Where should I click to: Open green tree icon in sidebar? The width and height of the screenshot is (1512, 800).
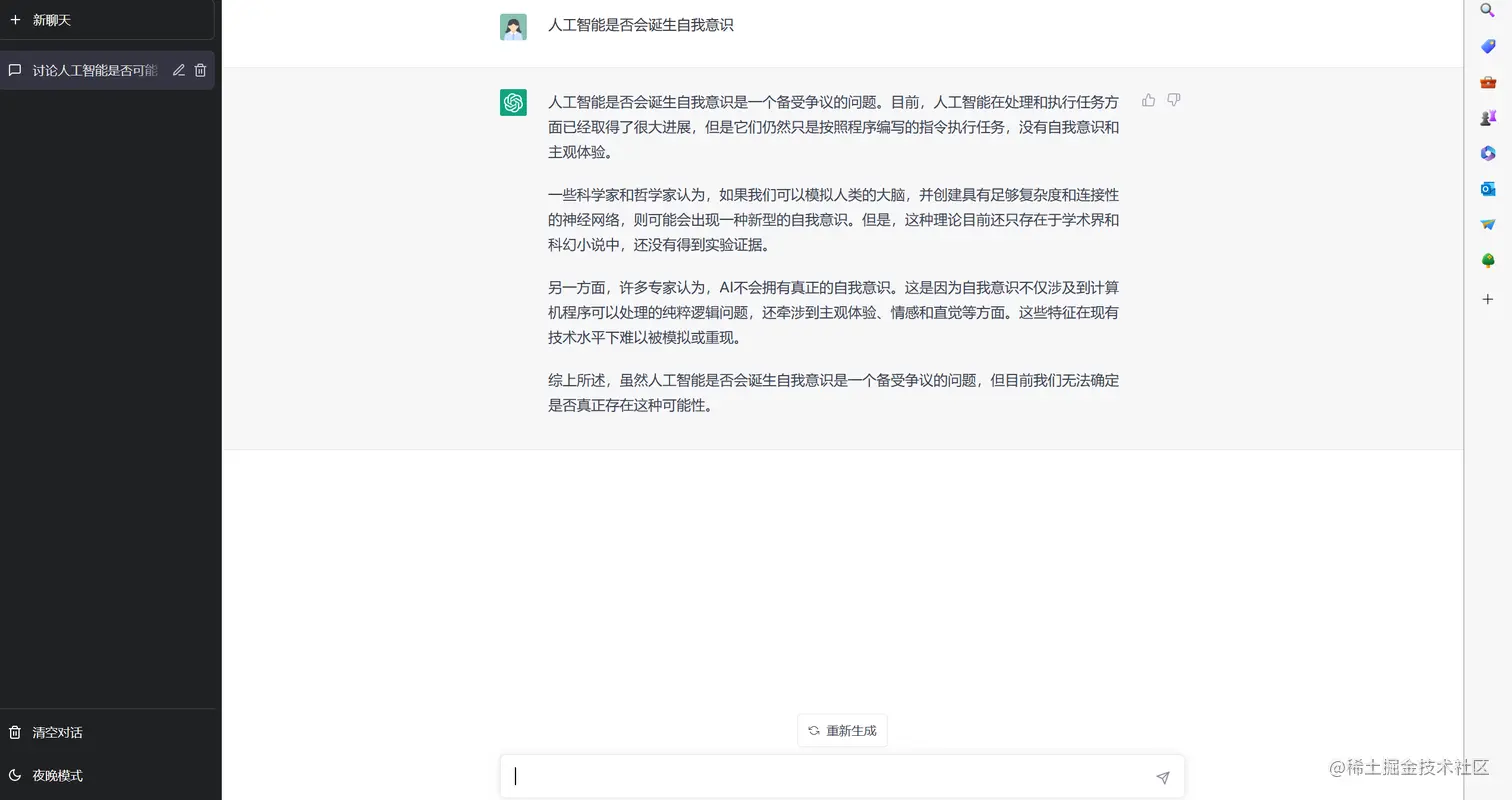tap(1488, 261)
